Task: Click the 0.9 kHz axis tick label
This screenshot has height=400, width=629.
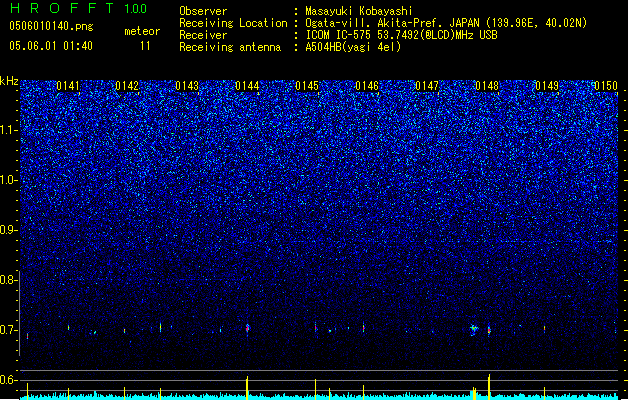Action: point(9,230)
